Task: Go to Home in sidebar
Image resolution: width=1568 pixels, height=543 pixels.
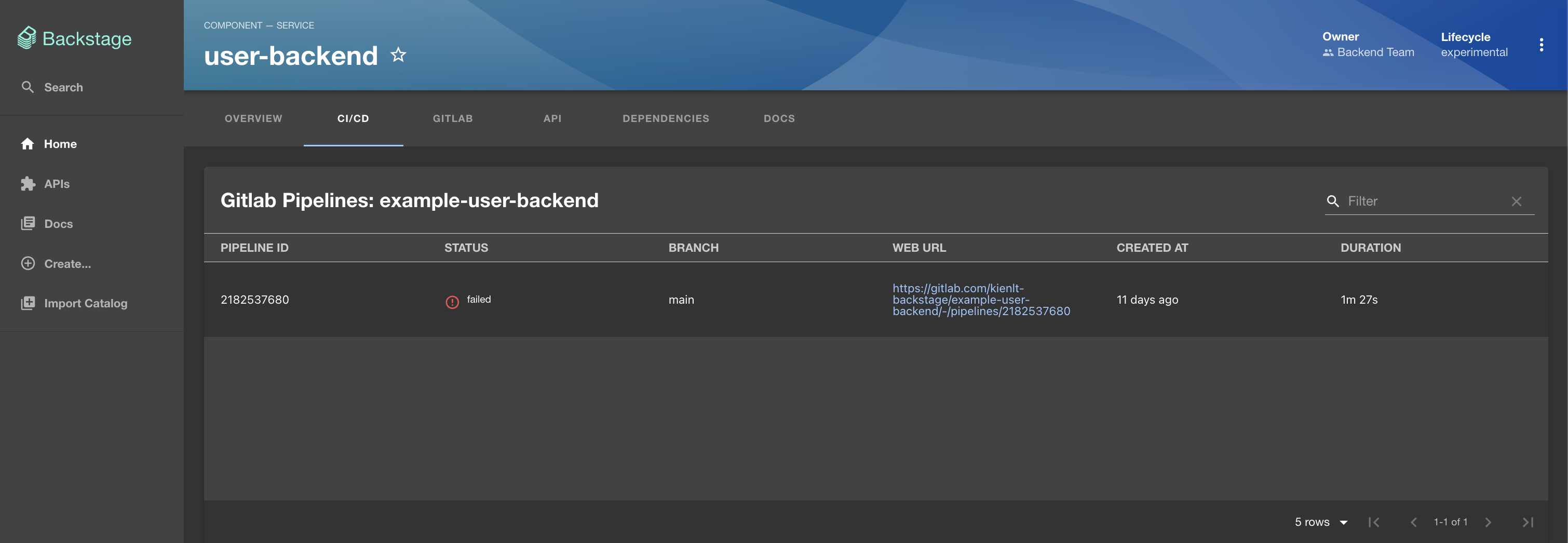Action: point(60,144)
